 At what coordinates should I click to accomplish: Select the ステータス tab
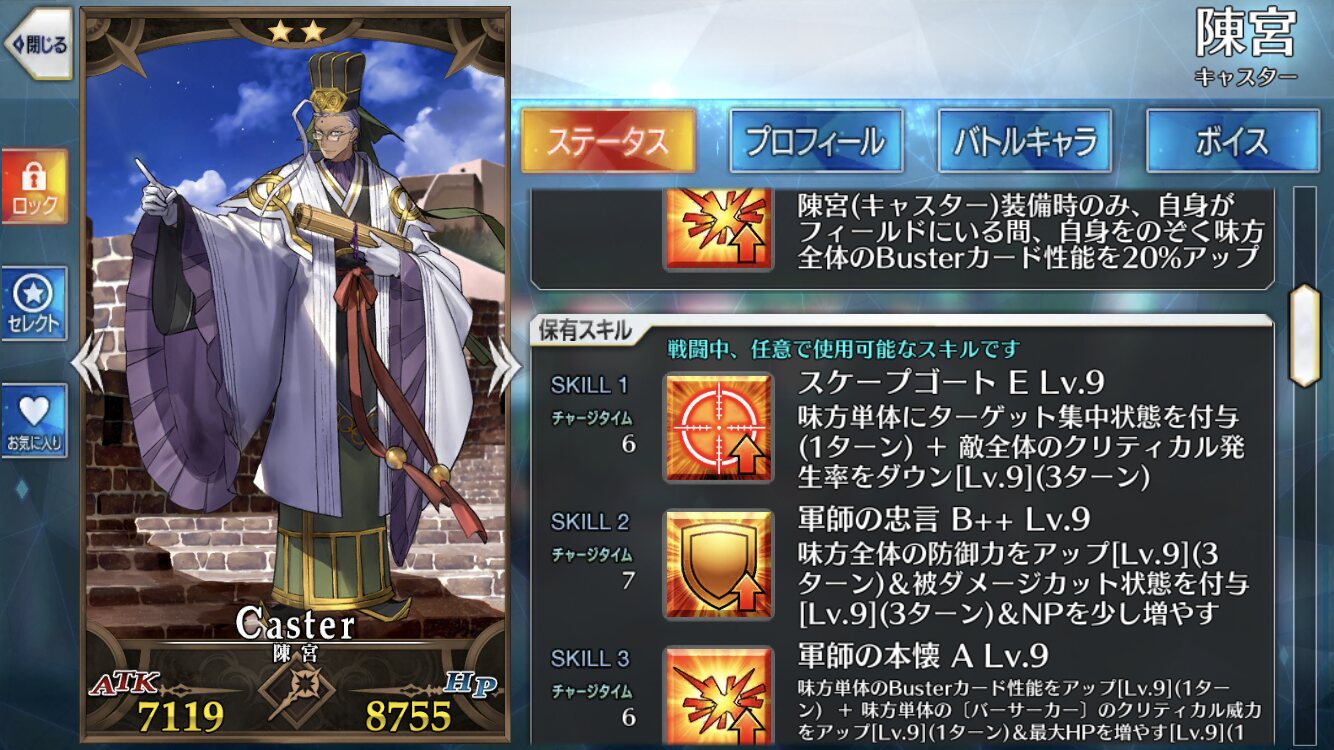[608, 141]
